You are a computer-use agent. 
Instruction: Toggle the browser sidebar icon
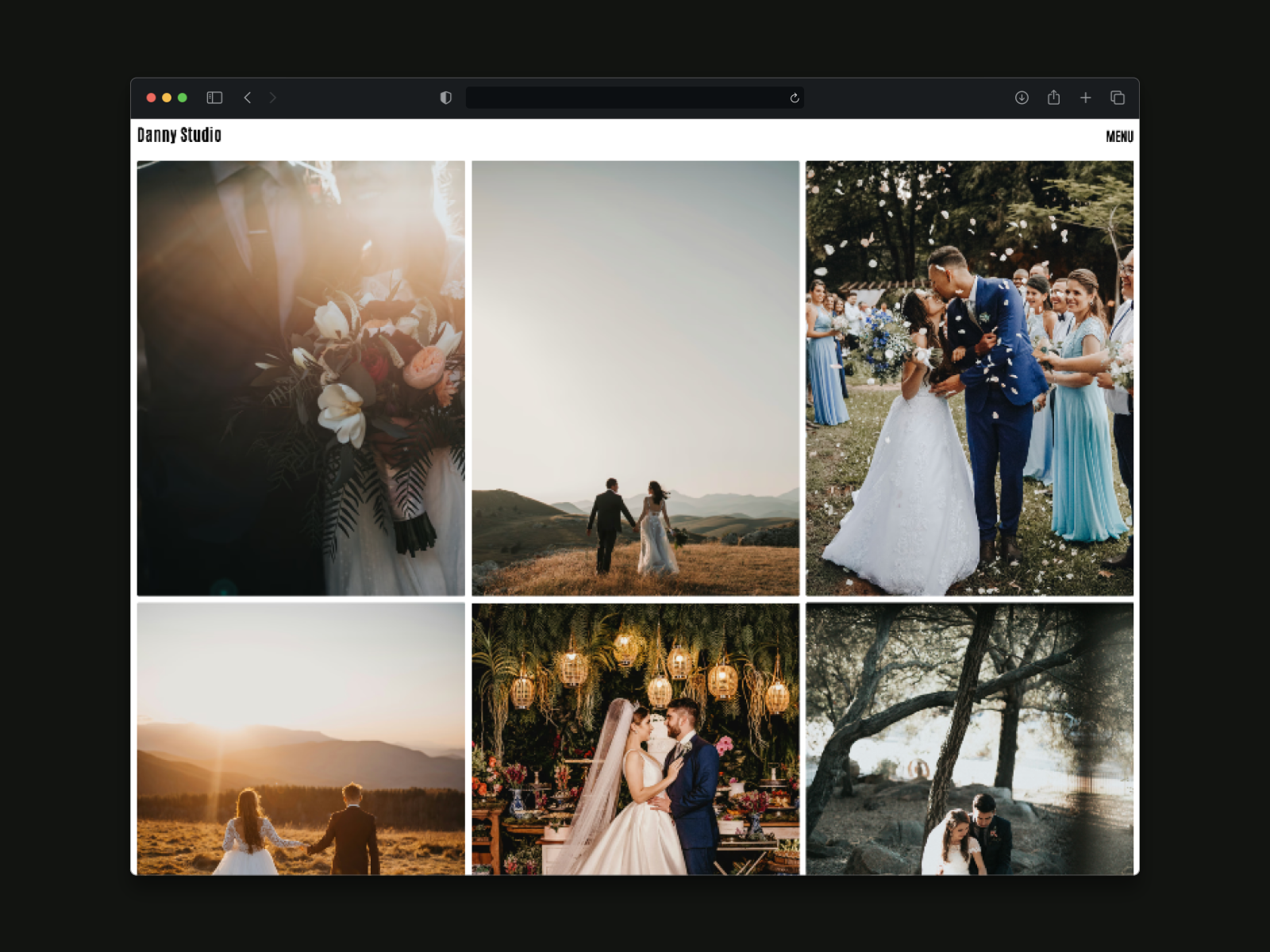tap(214, 98)
